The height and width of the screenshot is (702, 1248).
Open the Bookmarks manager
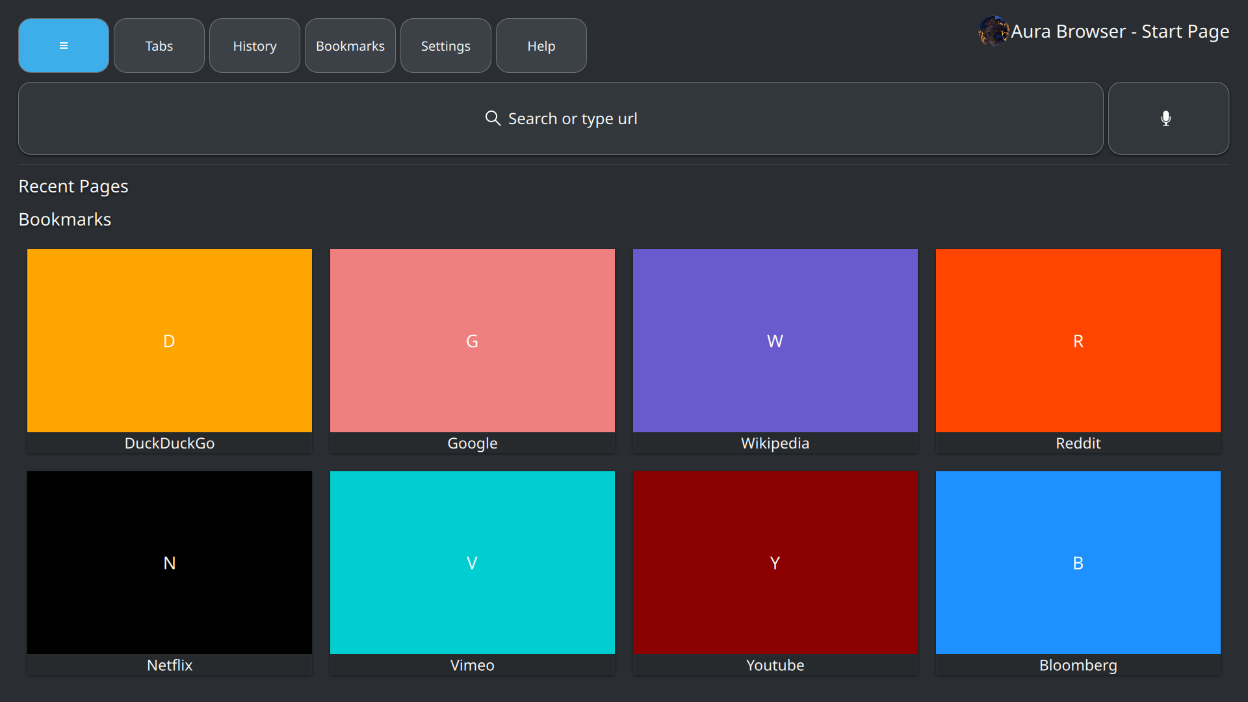click(x=350, y=45)
